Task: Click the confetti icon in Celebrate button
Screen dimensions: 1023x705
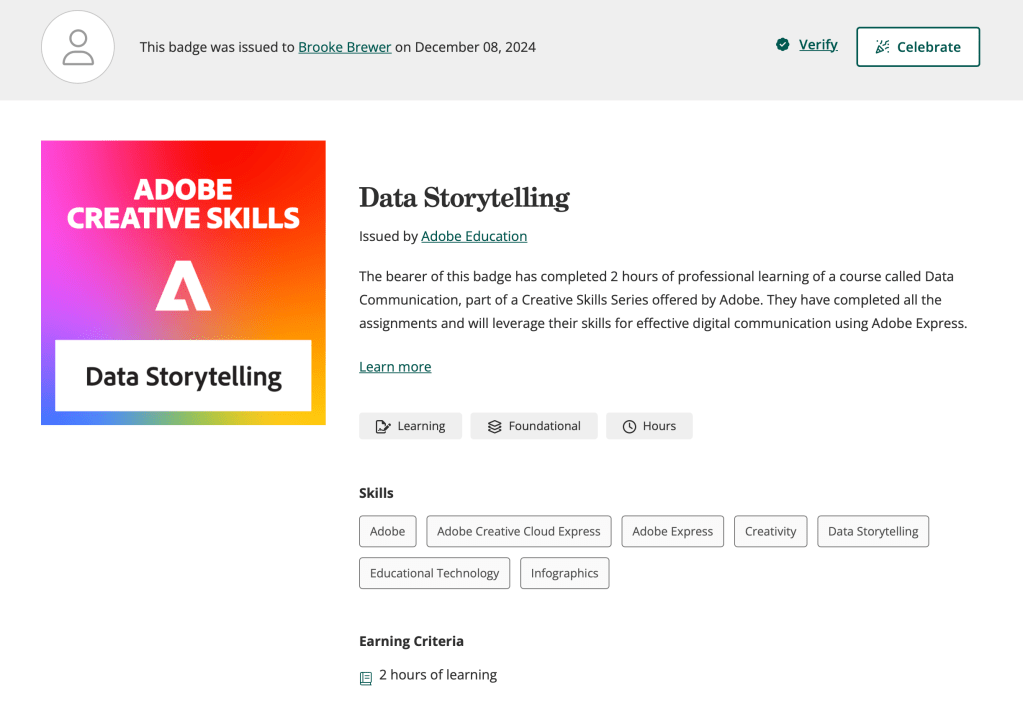Action: click(x=882, y=47)
